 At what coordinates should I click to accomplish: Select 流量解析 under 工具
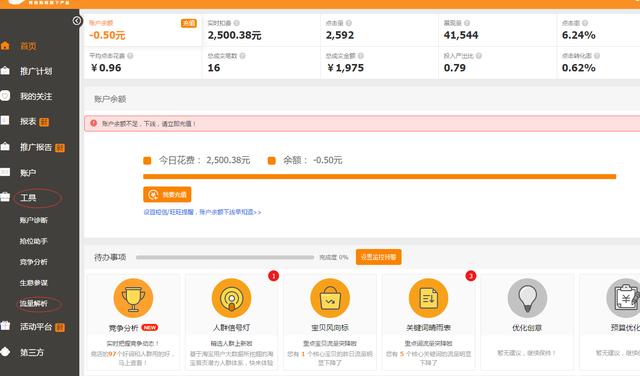pos(33,303)
